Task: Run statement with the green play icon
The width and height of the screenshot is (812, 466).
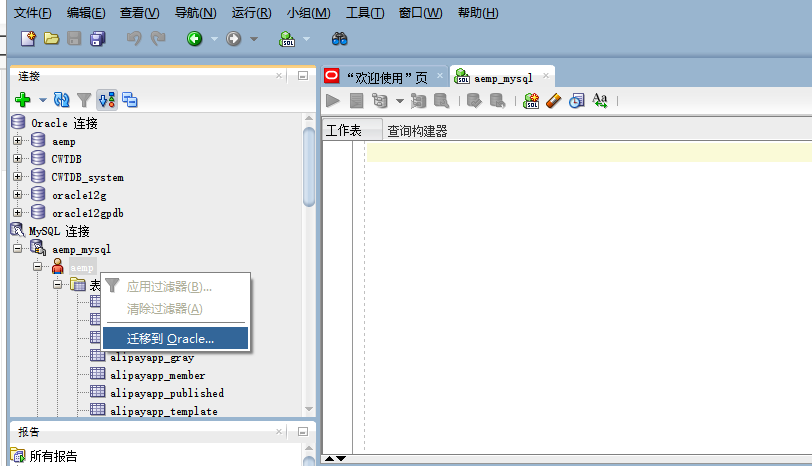Action: 333,100
